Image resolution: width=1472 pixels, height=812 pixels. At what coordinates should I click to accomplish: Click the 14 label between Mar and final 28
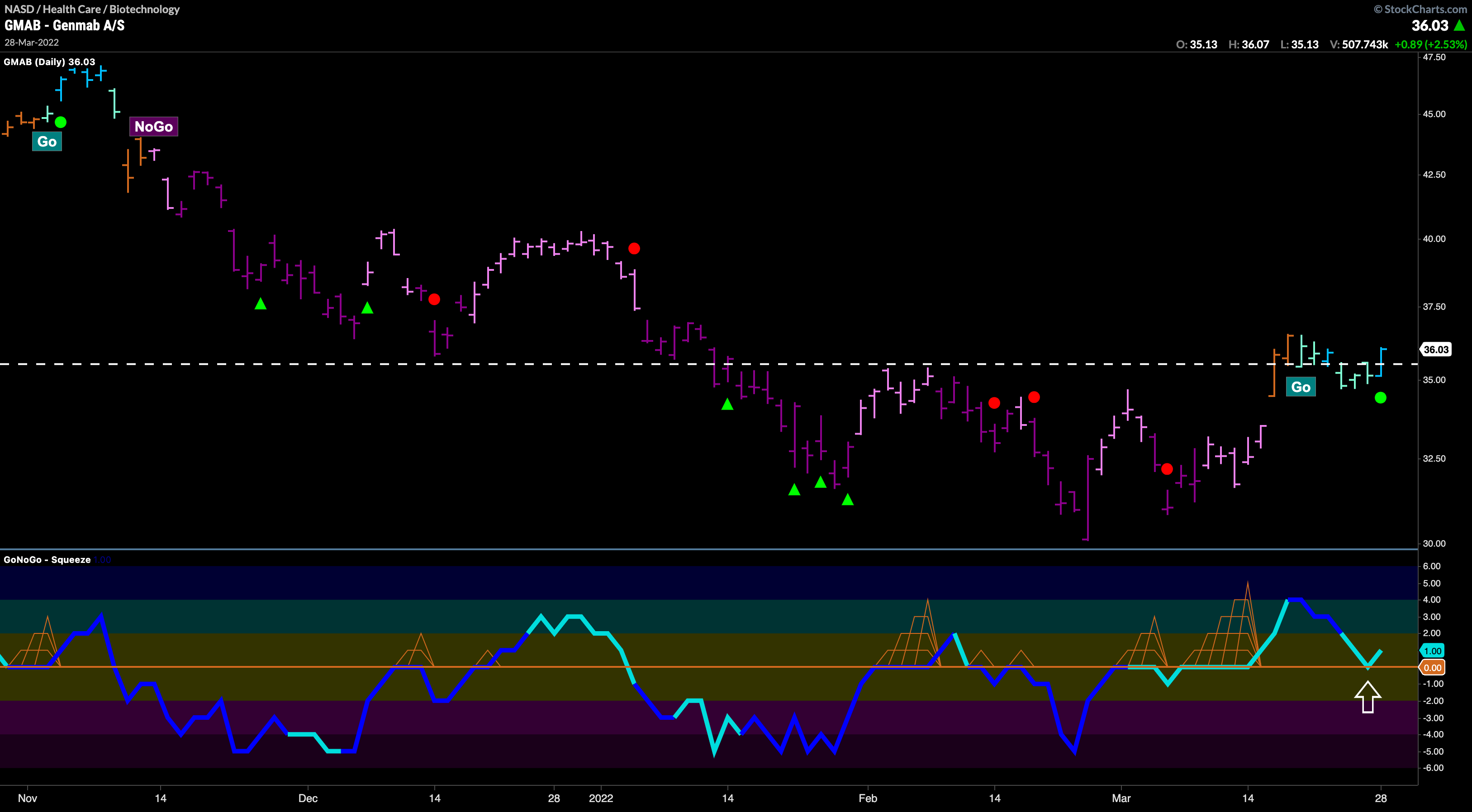pos(1248,798)
